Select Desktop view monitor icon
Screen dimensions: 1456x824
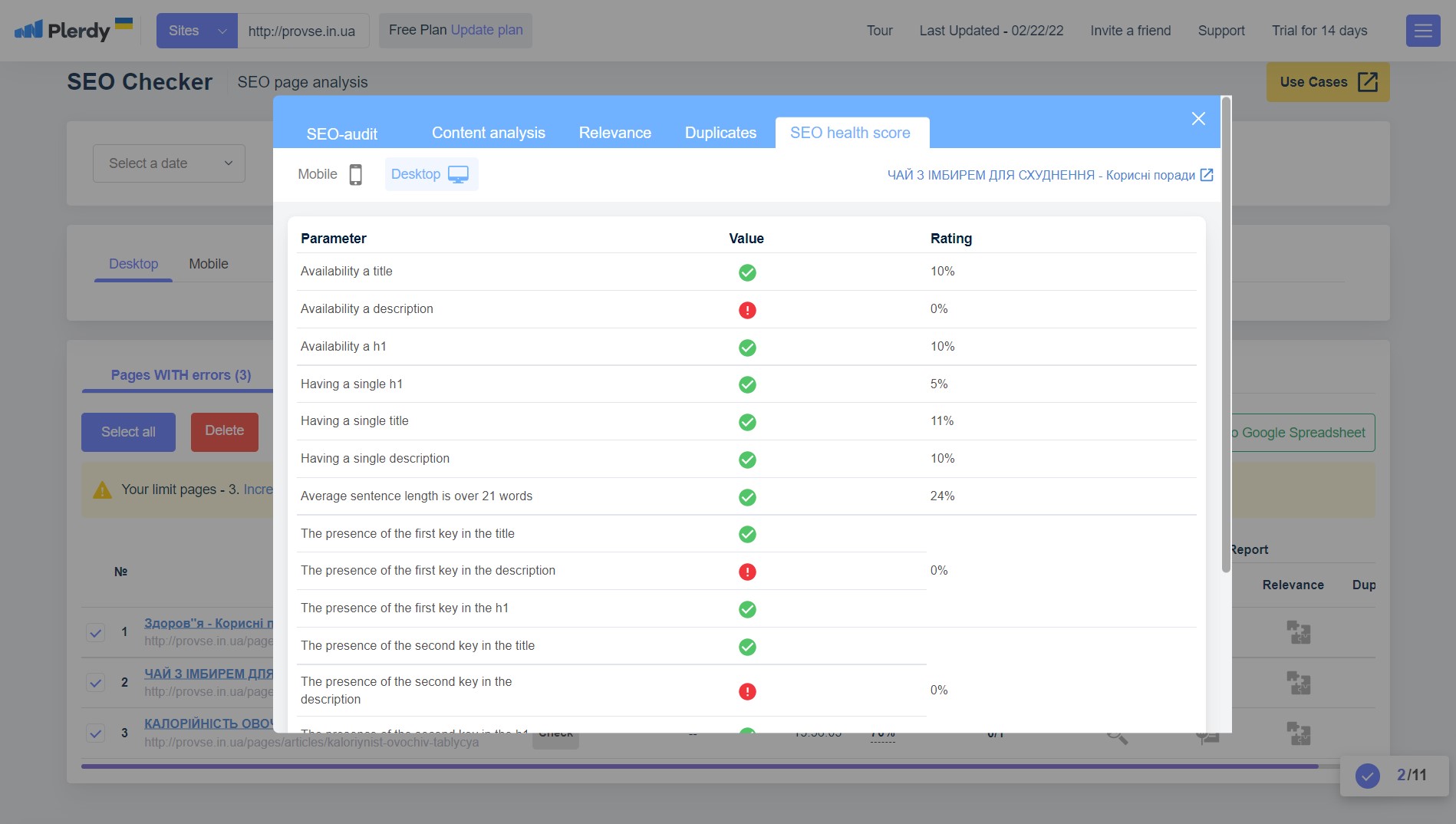(458, 175)
